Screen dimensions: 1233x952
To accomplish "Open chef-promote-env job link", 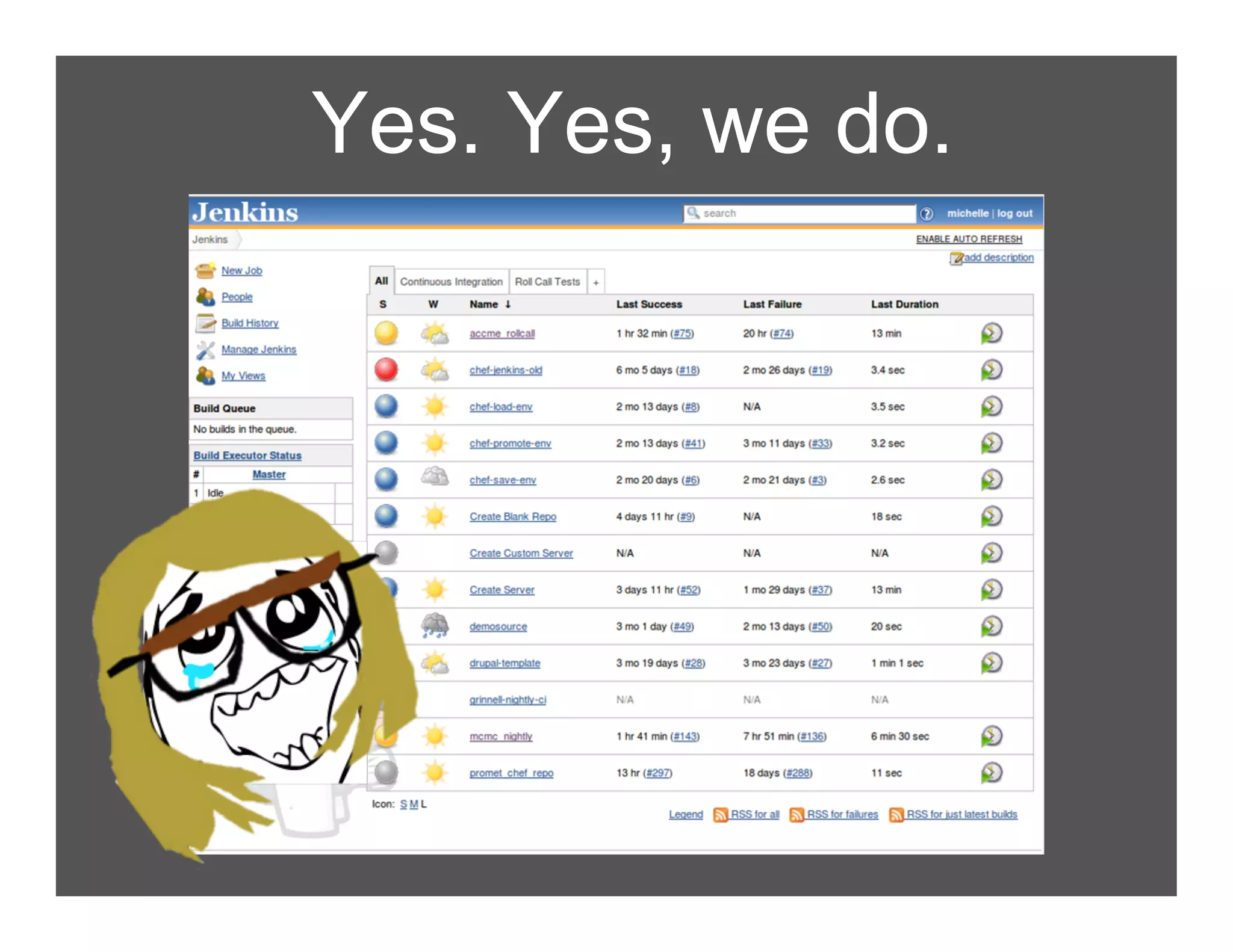I will (x=510, y=444).
